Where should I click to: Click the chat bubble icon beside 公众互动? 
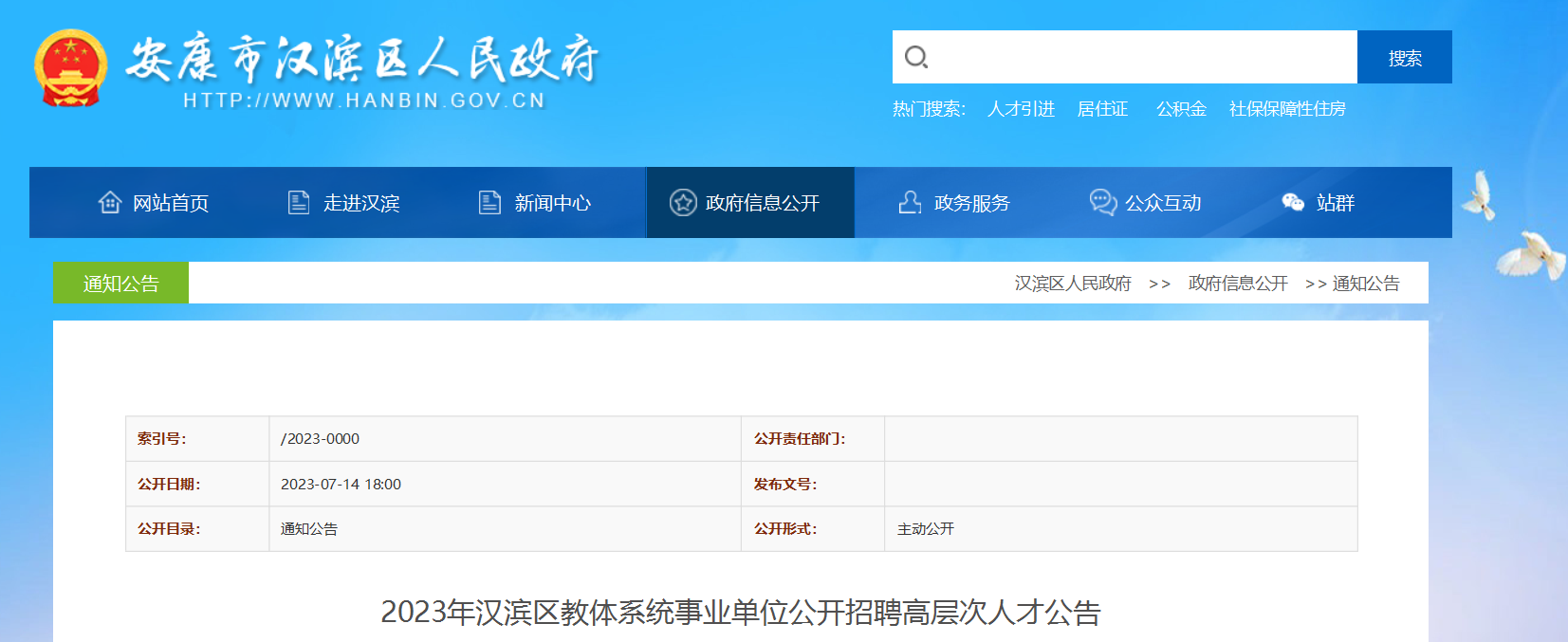coord(1102,202)
